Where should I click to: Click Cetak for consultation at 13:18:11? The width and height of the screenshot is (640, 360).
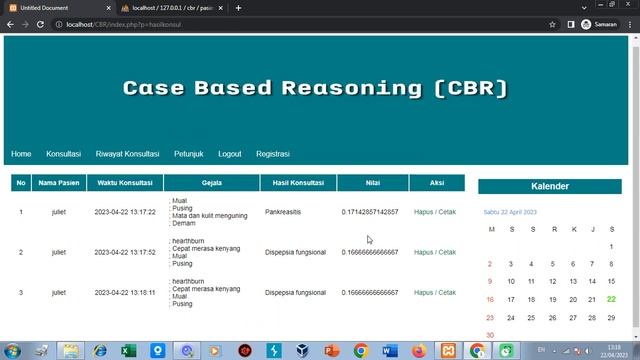tap(447, 293)
